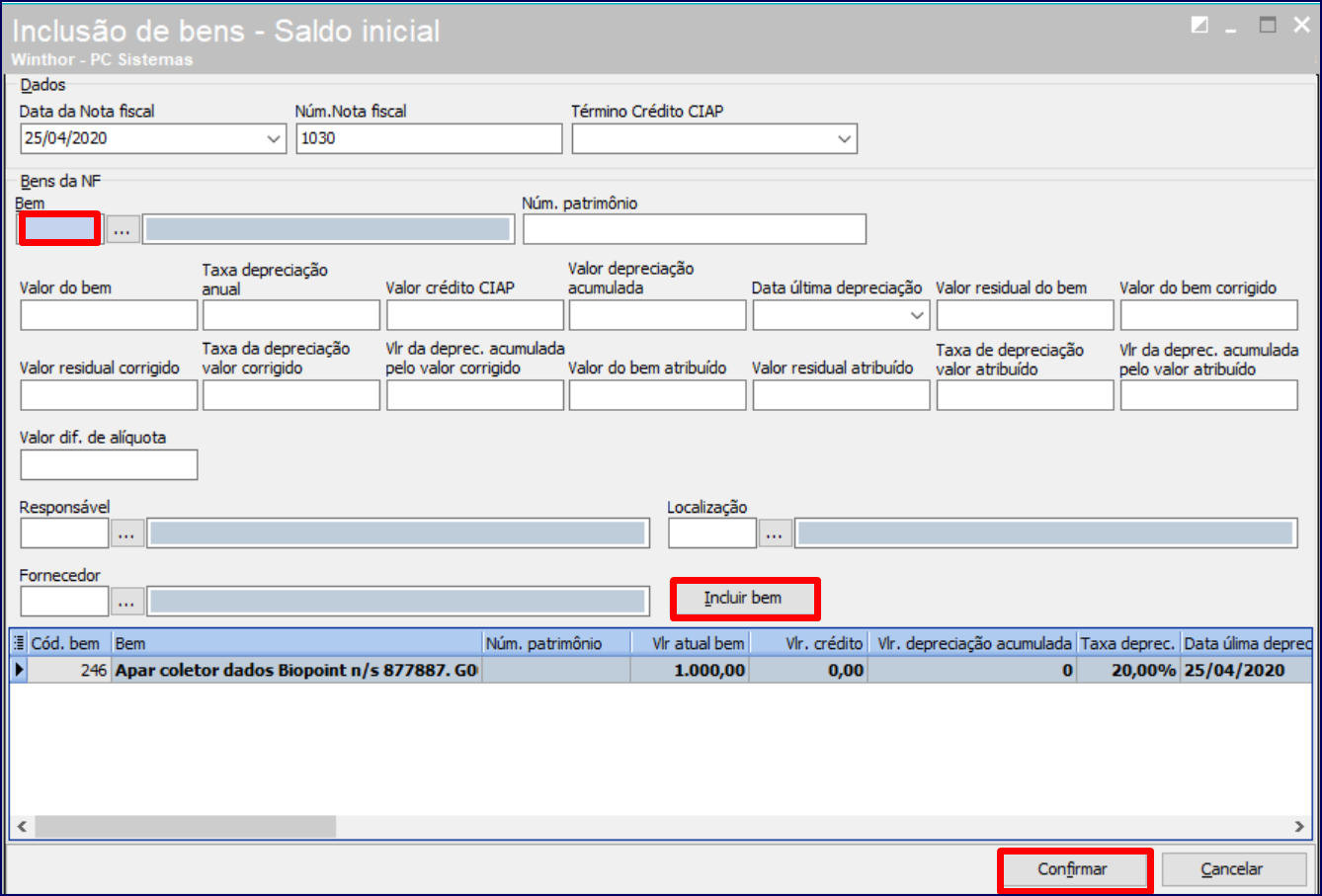Screen dimensions: 1322x896
Task: Open the Bem lookup ellipsis button
Action: (x=123, y=229)
